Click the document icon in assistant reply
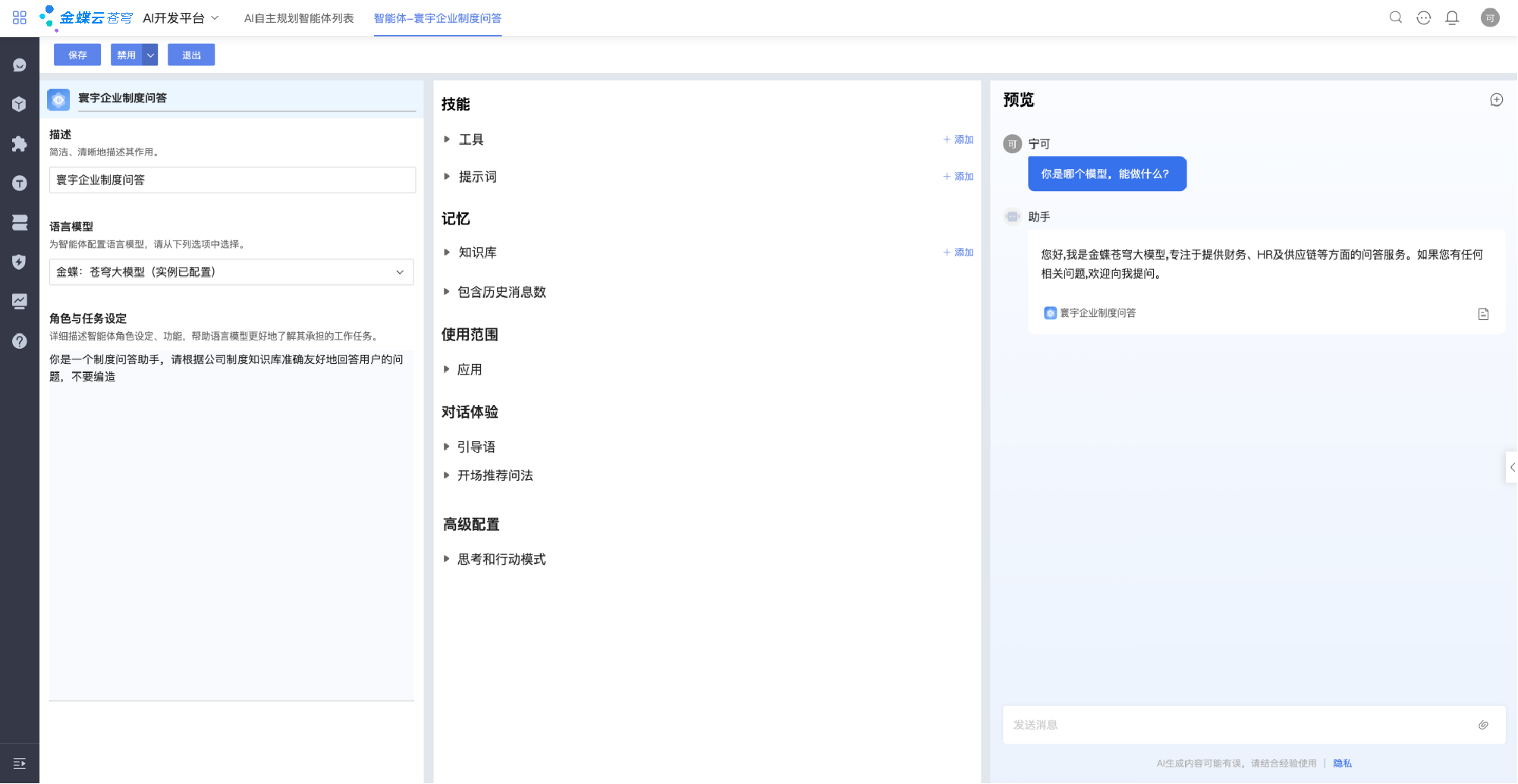This screenshot has width=1518, height=784. [x=1483, y=314]
